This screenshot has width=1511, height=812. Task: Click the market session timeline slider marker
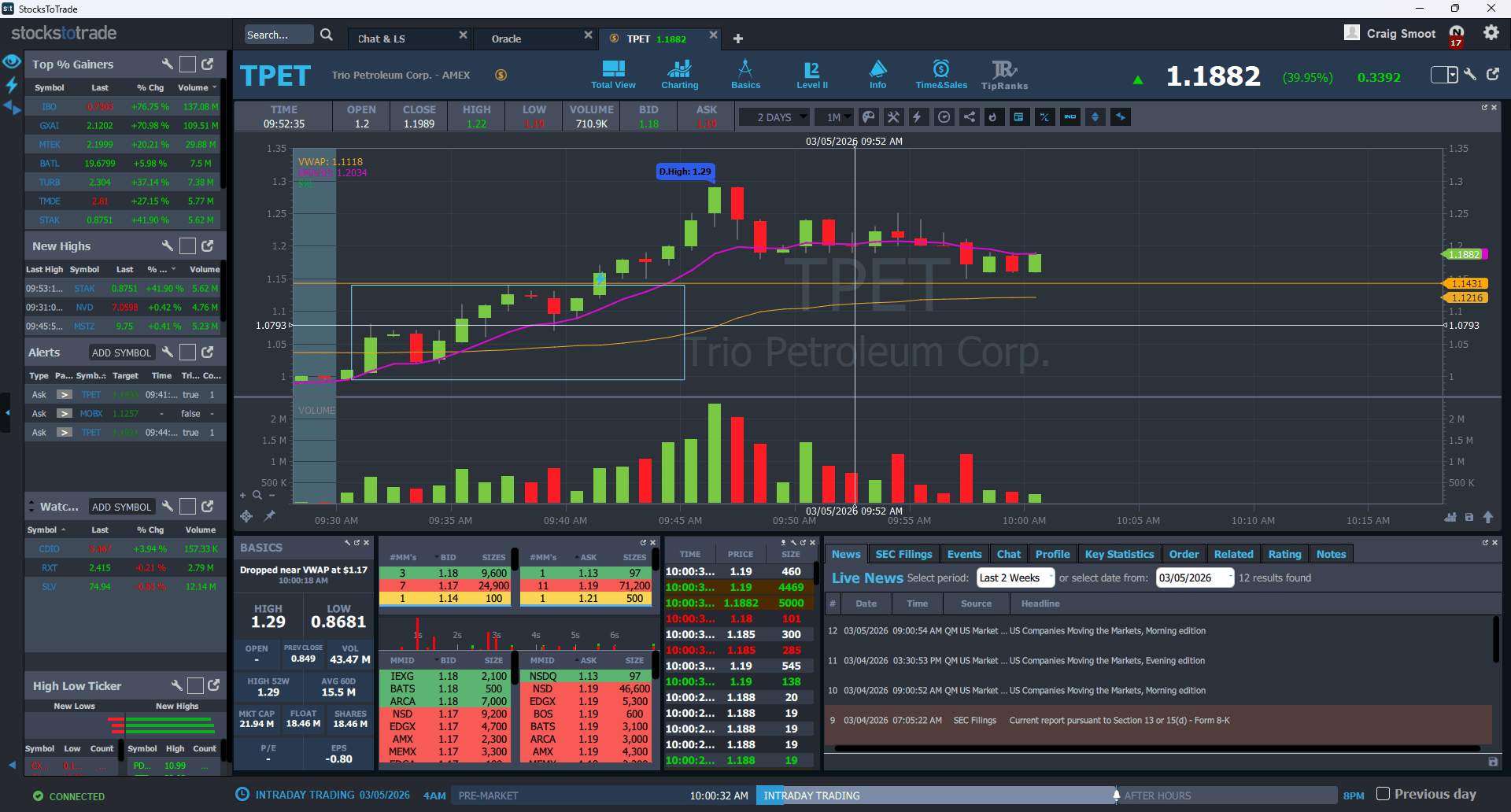1116,795
